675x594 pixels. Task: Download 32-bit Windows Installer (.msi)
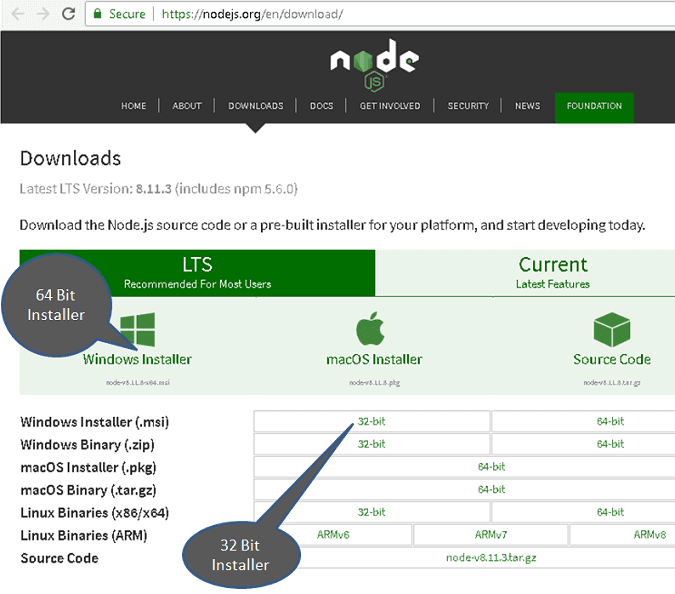pyautogui.click(x=372, y=421)
